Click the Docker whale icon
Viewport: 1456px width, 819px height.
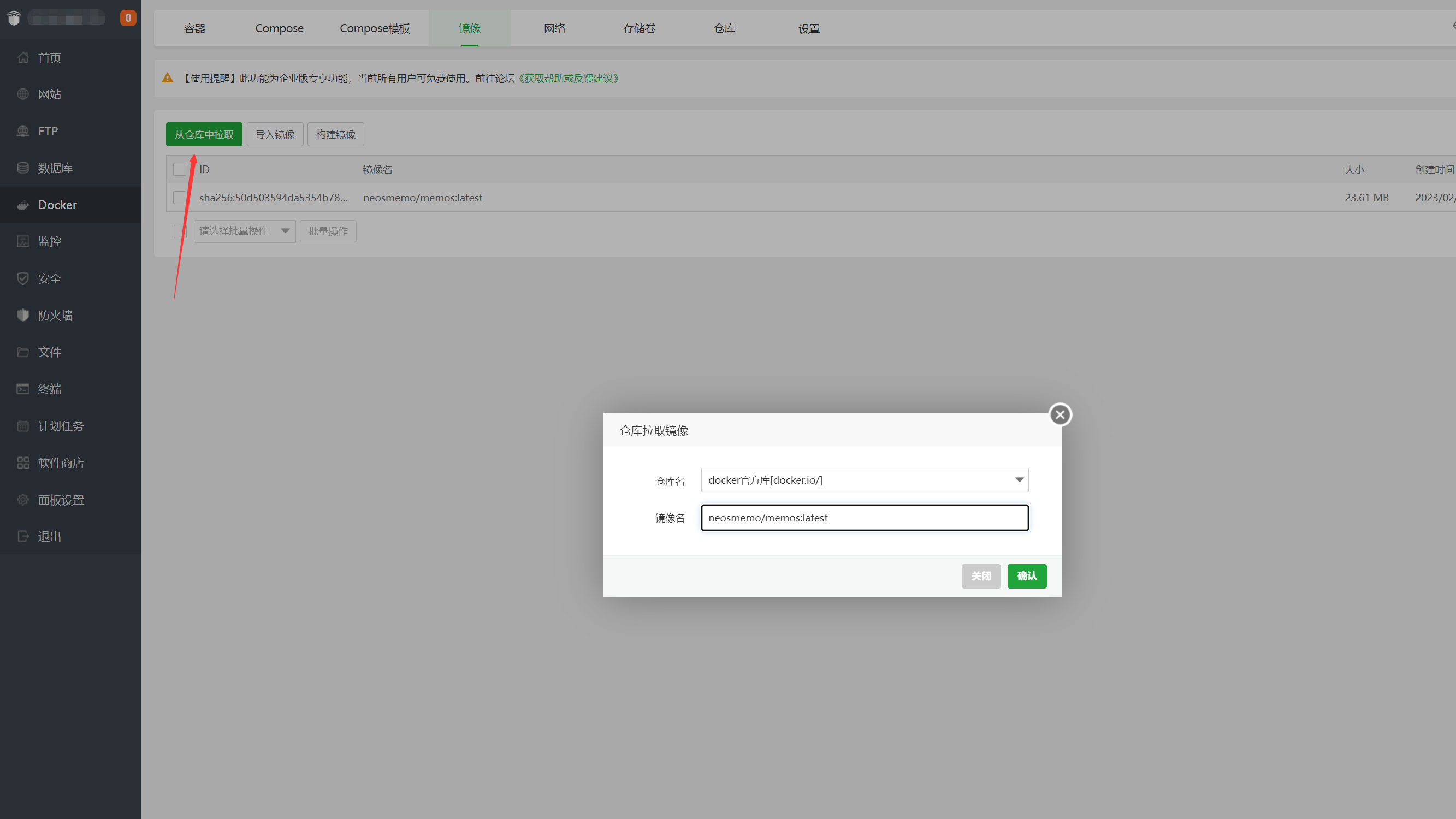pyautogui.click(x=22, y=205)
